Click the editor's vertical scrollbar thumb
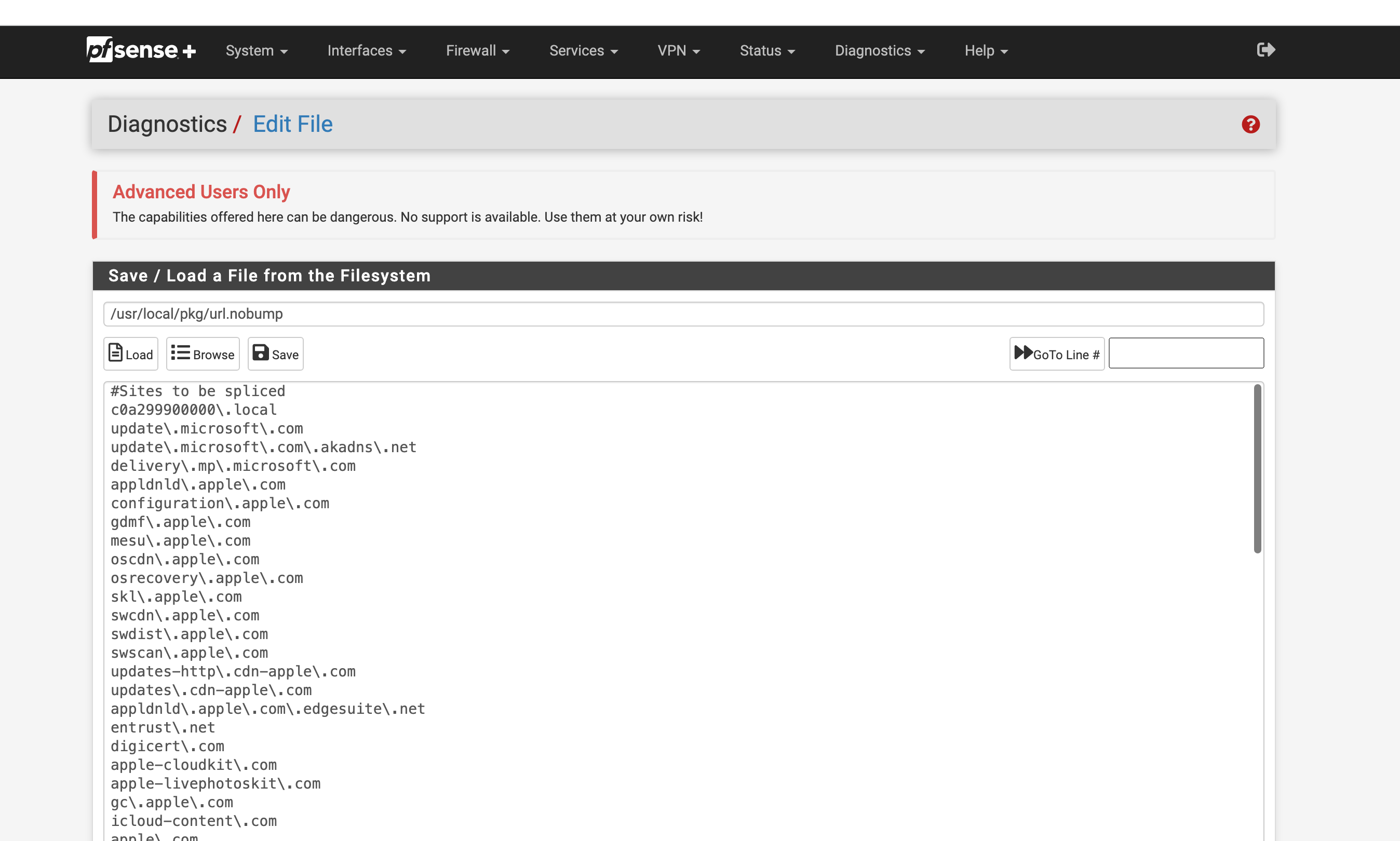The width and height of the screenshot is (1400, 841). coord(1257,468)
